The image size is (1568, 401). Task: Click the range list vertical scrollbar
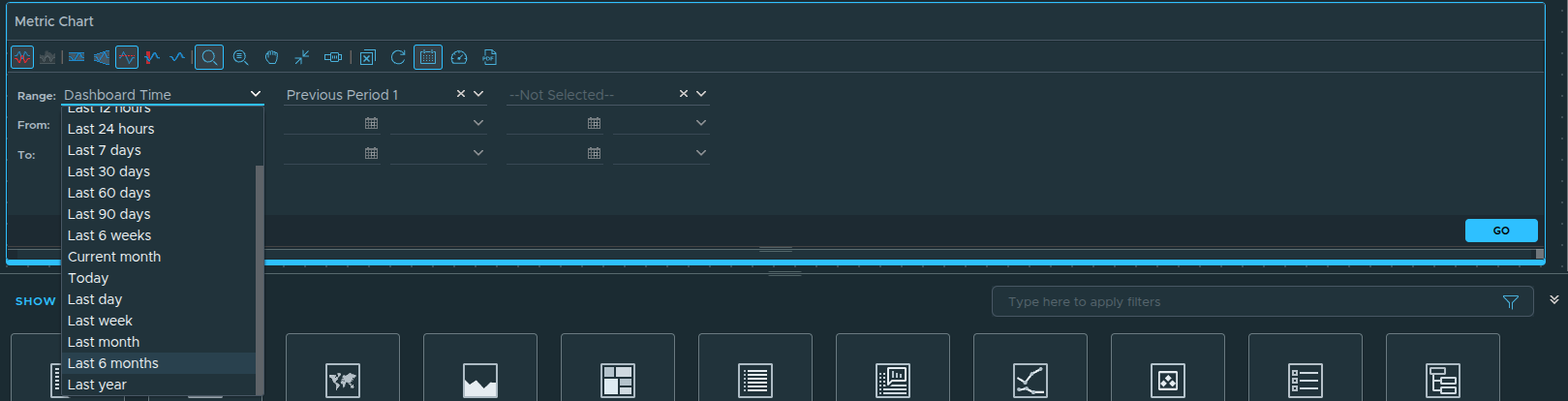[x=259, y=271]
